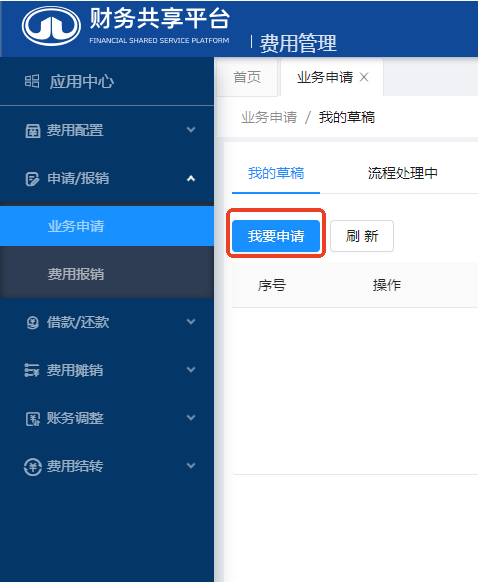This screenshot has height=582, width=478.
Task: Select 业务申请 in the sidebar
Action: click(x=107, y=226)
